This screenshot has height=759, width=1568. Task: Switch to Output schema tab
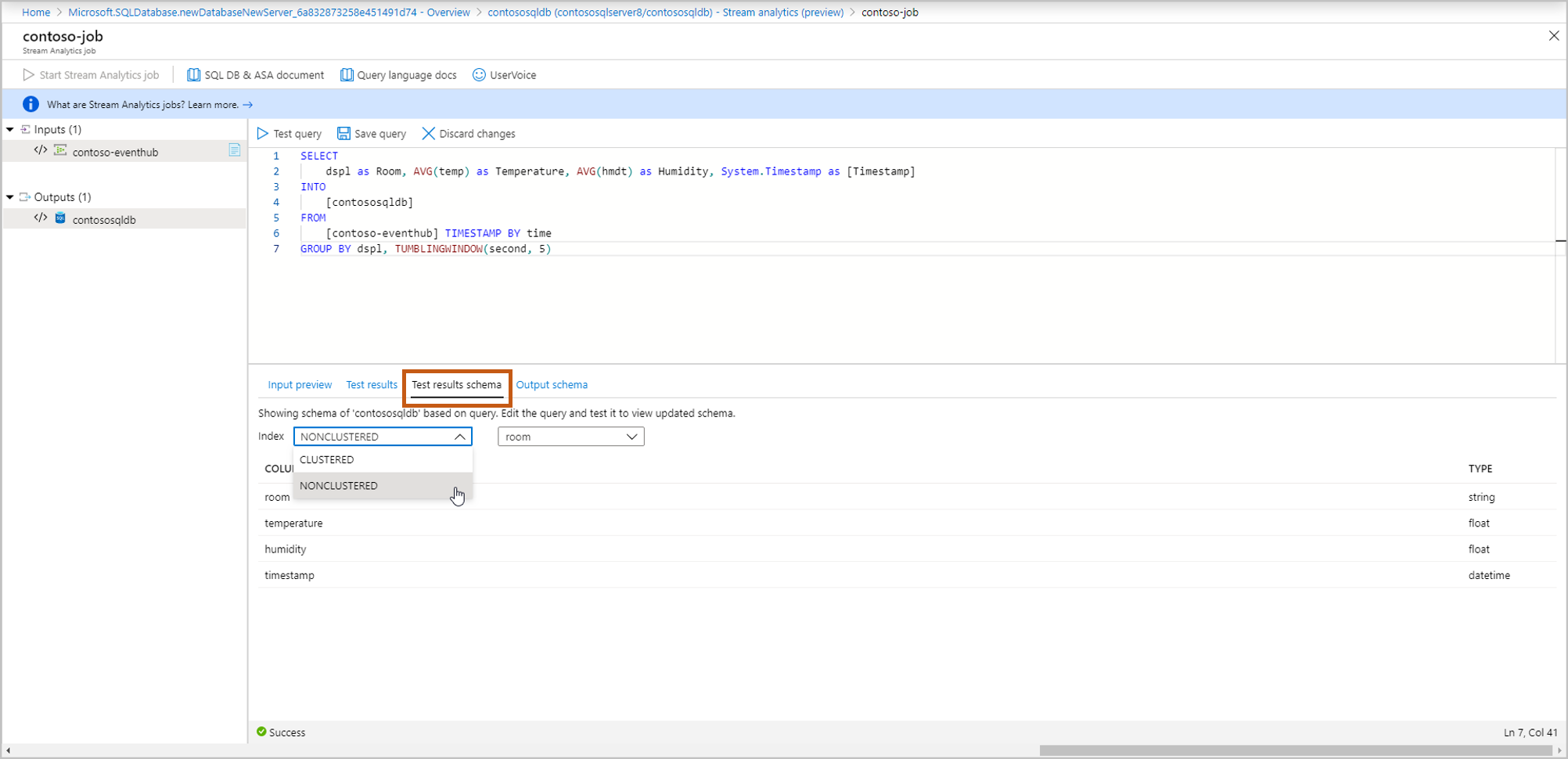click(552, 385)
